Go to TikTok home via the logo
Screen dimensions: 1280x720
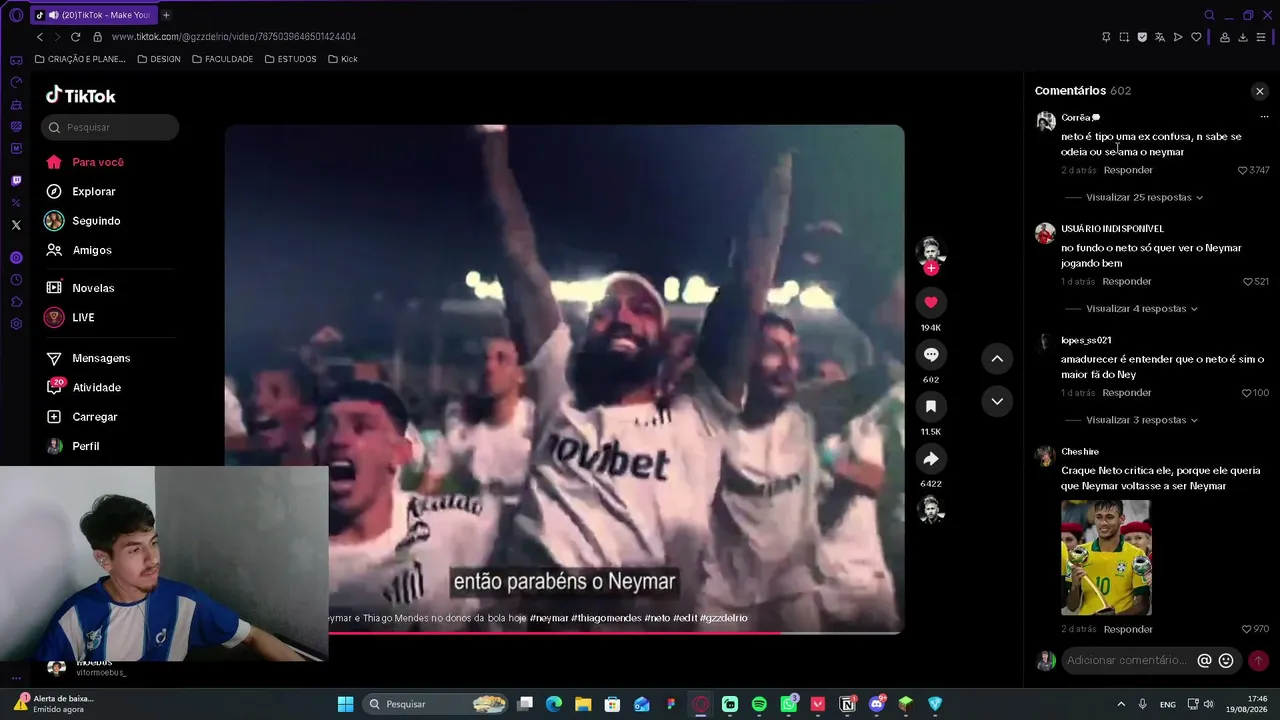pyautogui.click(x=81, y=95)
